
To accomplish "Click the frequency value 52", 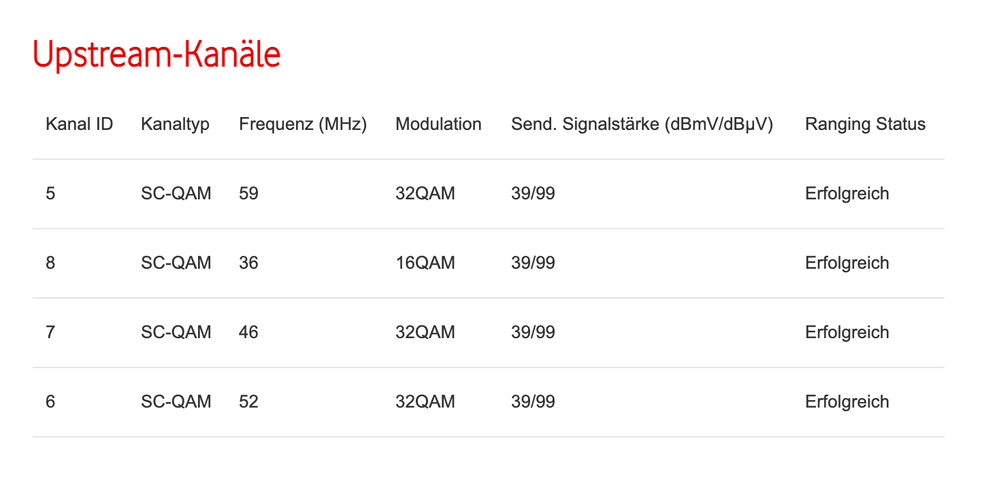I will [249, 402].
